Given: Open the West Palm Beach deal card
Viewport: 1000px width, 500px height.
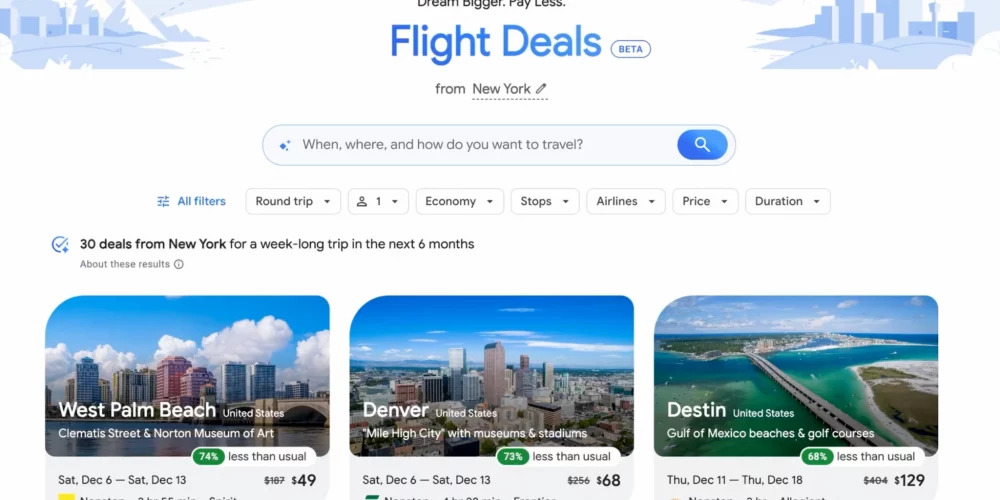Looking at the screenshot, I should (188, 397).
